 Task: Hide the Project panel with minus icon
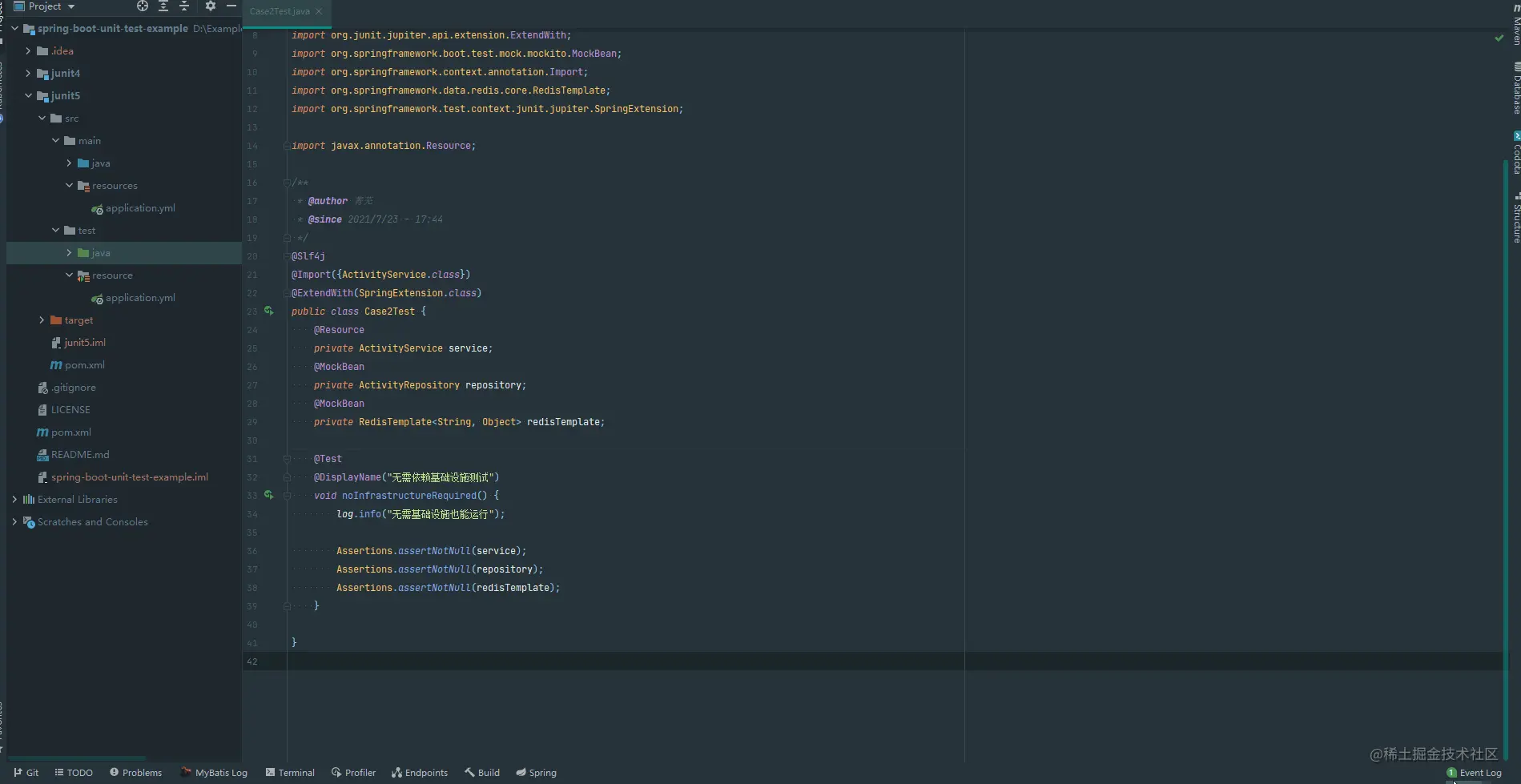tap(231, 6)
